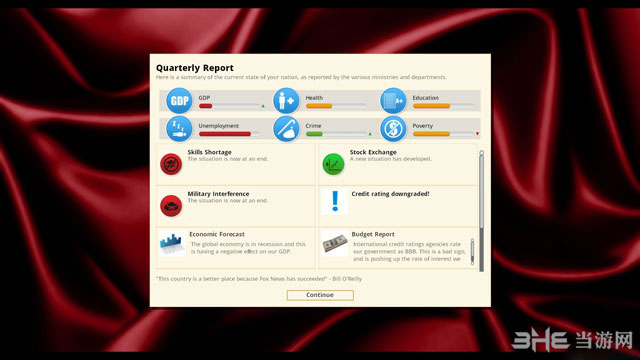Select the Education book icon
This screenshot has height=360, width=640.
[393, 100]
